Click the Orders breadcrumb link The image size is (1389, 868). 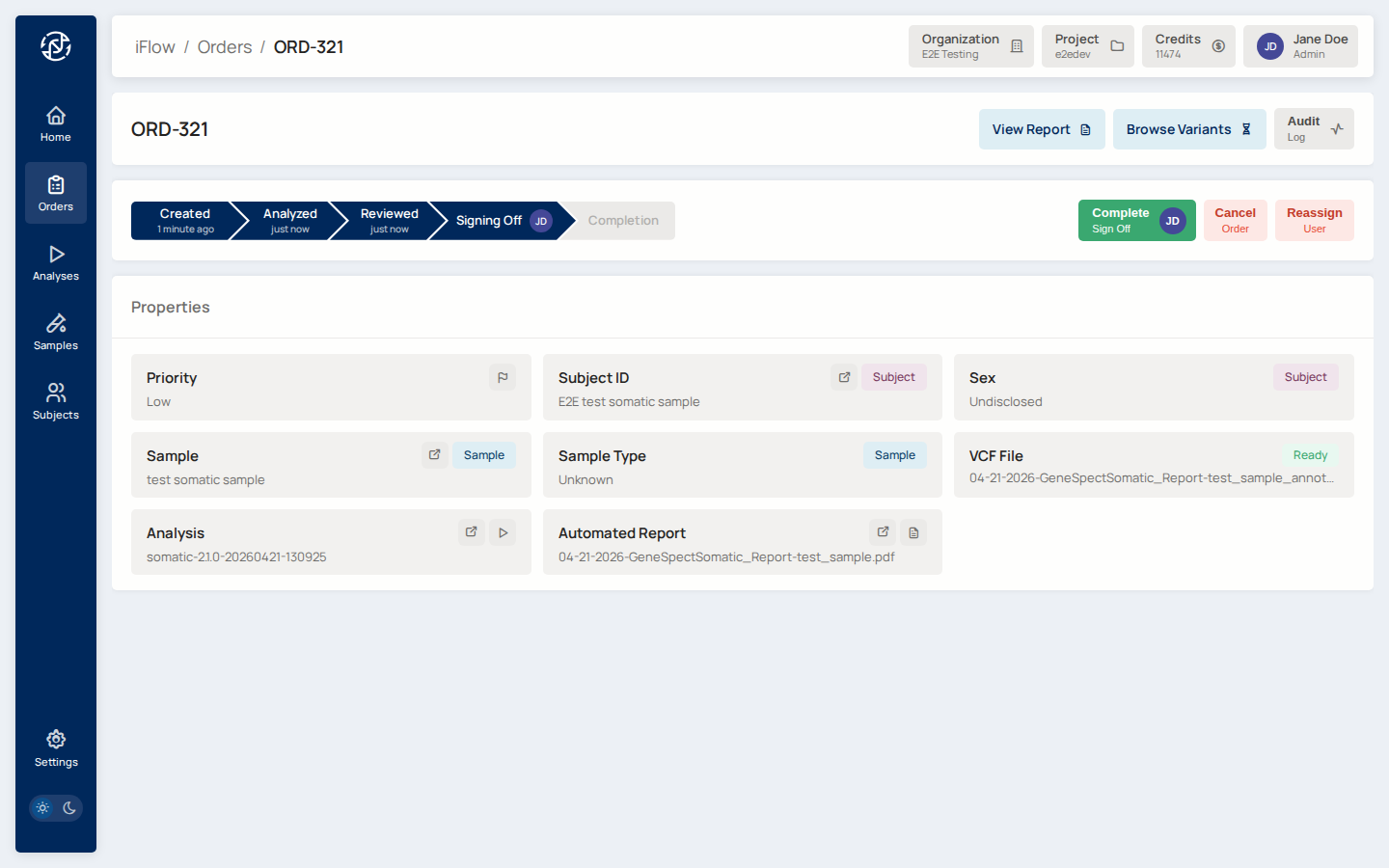pos(225,47)
